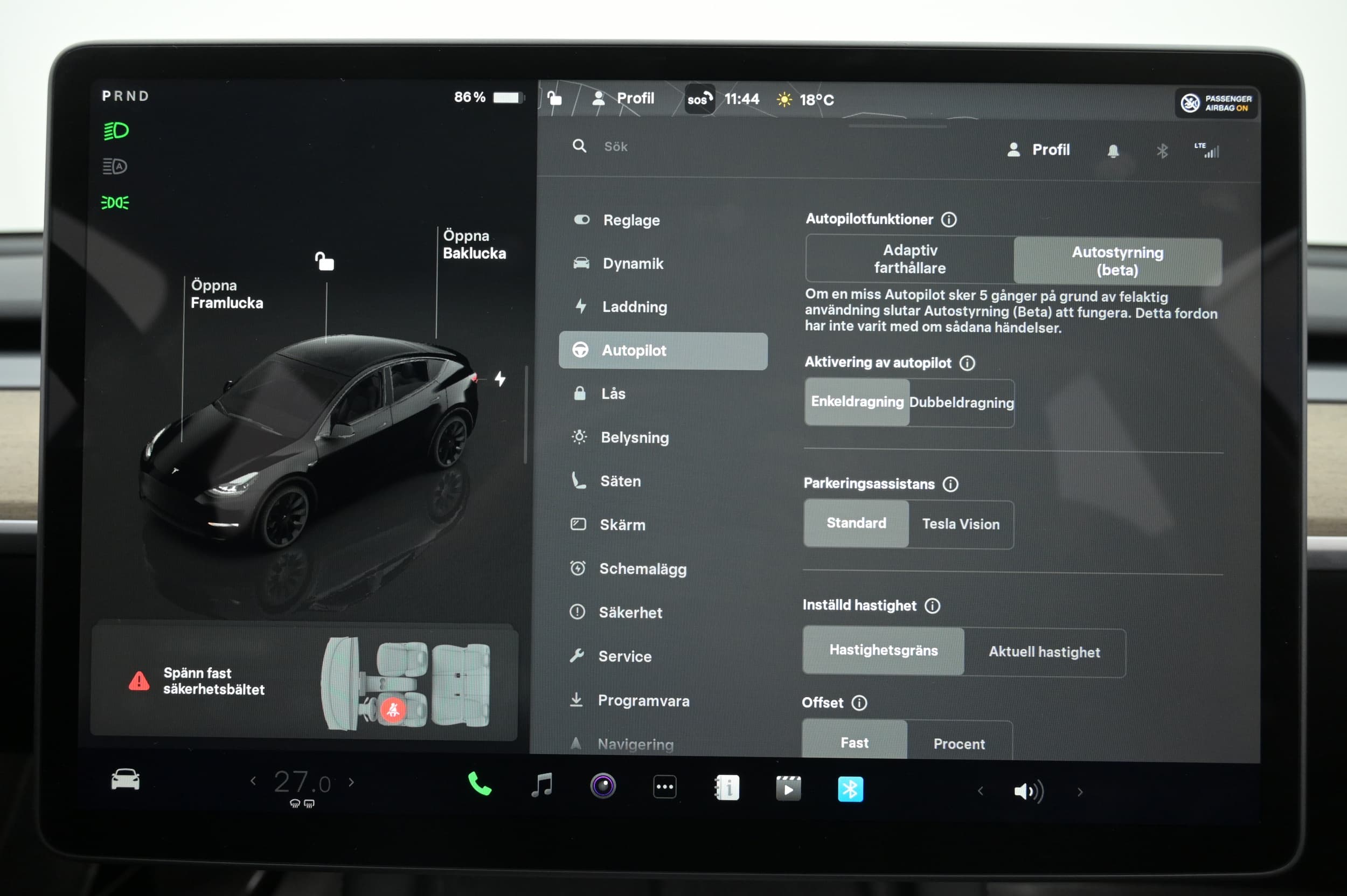Tap the parking lights indicator

coord(115,202)
